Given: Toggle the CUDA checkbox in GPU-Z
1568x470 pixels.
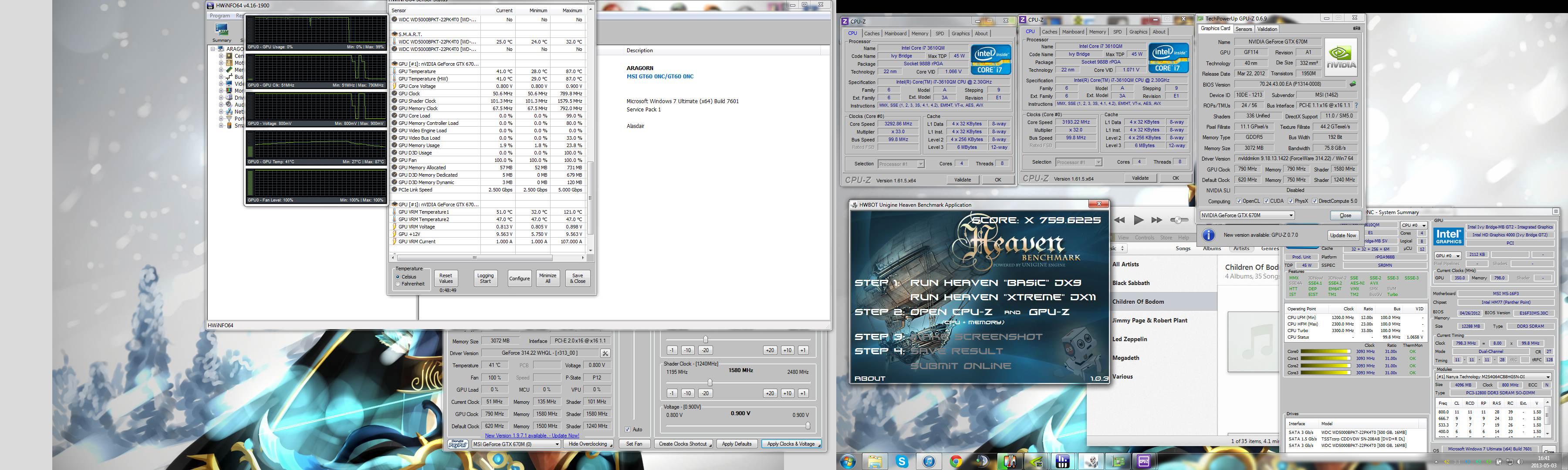Looking at the screenshot, I should point(1267,201).
